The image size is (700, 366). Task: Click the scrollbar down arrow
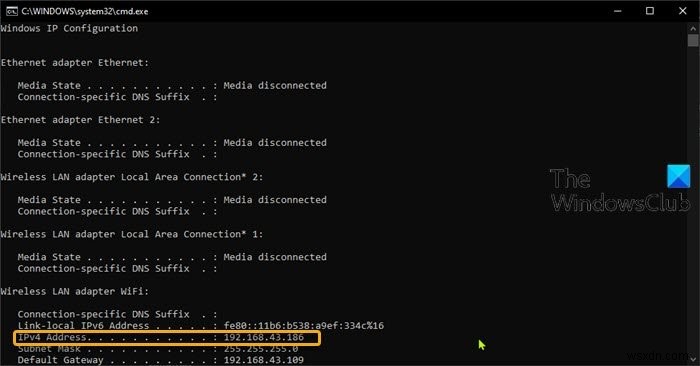click(x=693, y=359)
